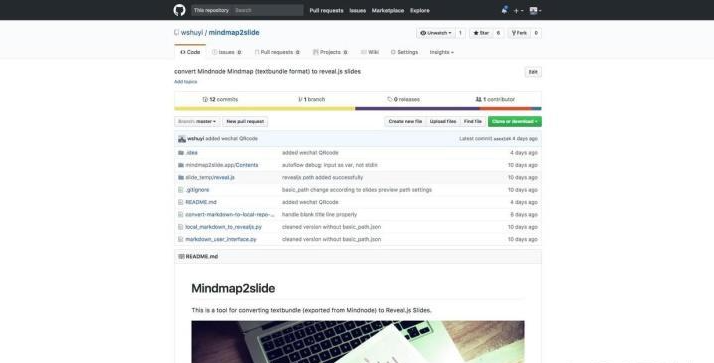Open Explore in top navigation
Viewport: 714px width, 363px height.
click(419, 10)
